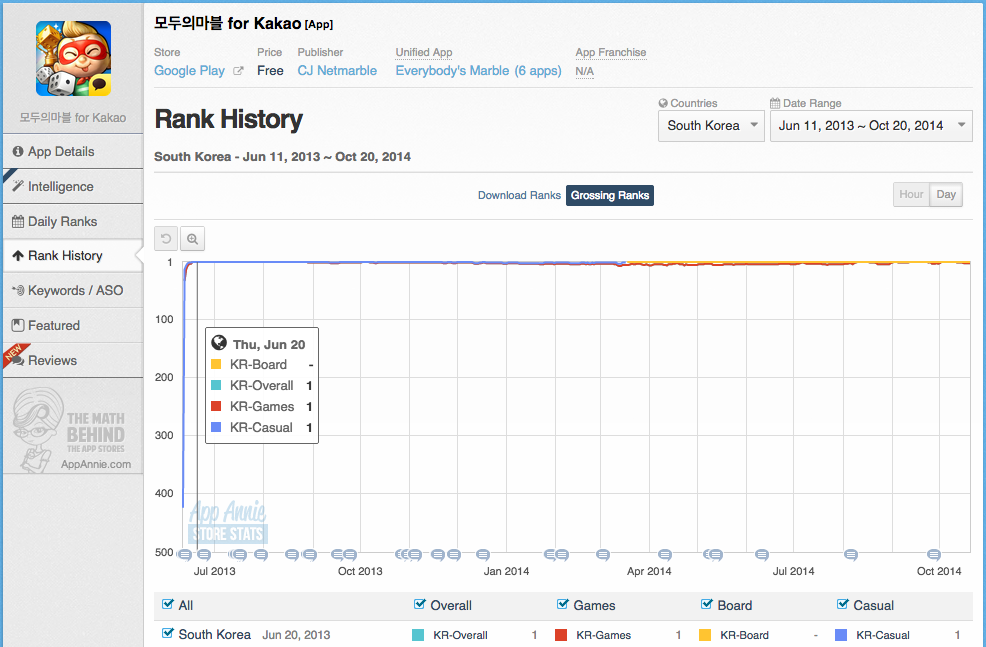Click the Reviews speech bubble icon
Screen dimensions: 986x647
18,360
